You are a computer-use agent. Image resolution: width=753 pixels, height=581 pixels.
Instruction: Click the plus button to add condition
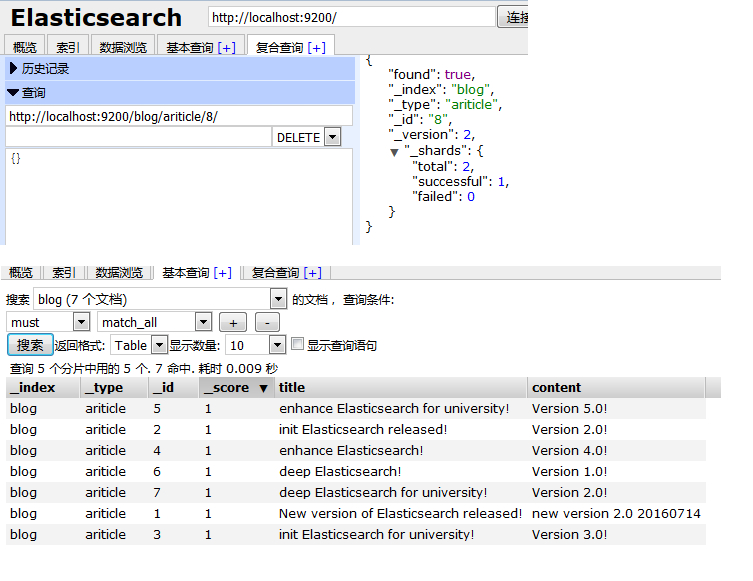233,322
